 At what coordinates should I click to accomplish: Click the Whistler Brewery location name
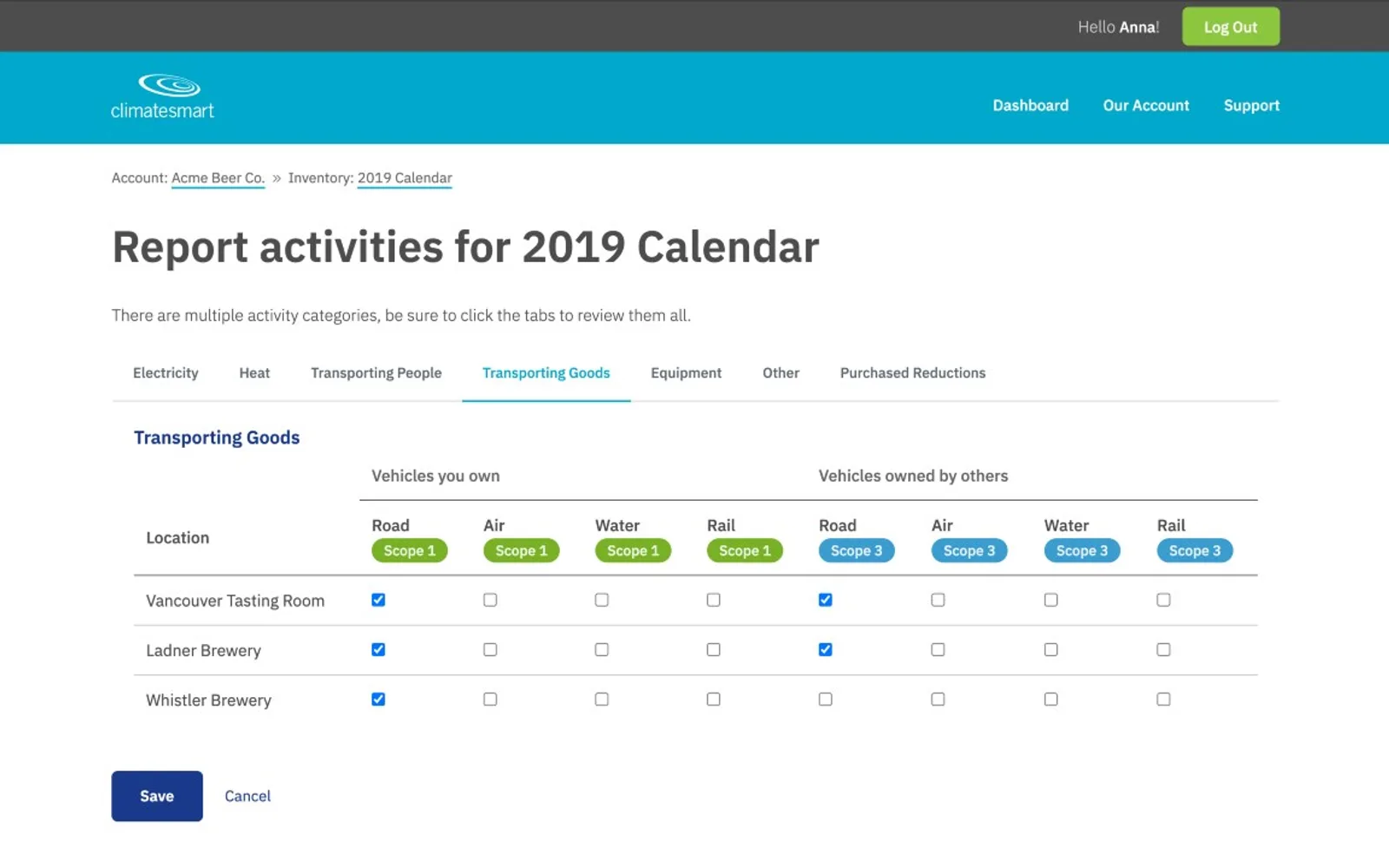pos(208,700)
